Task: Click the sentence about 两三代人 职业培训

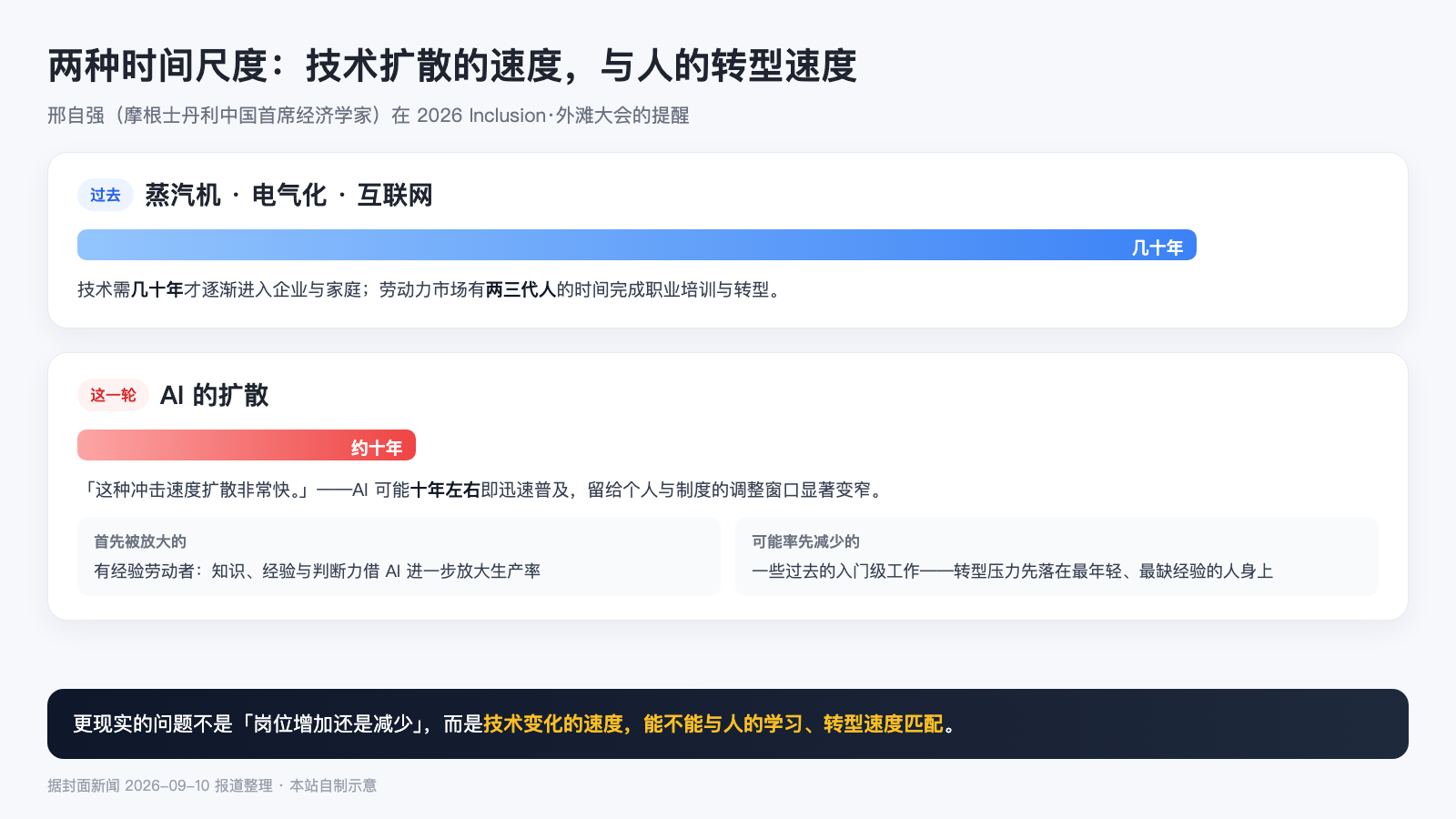Action: (x=430, y=289)
